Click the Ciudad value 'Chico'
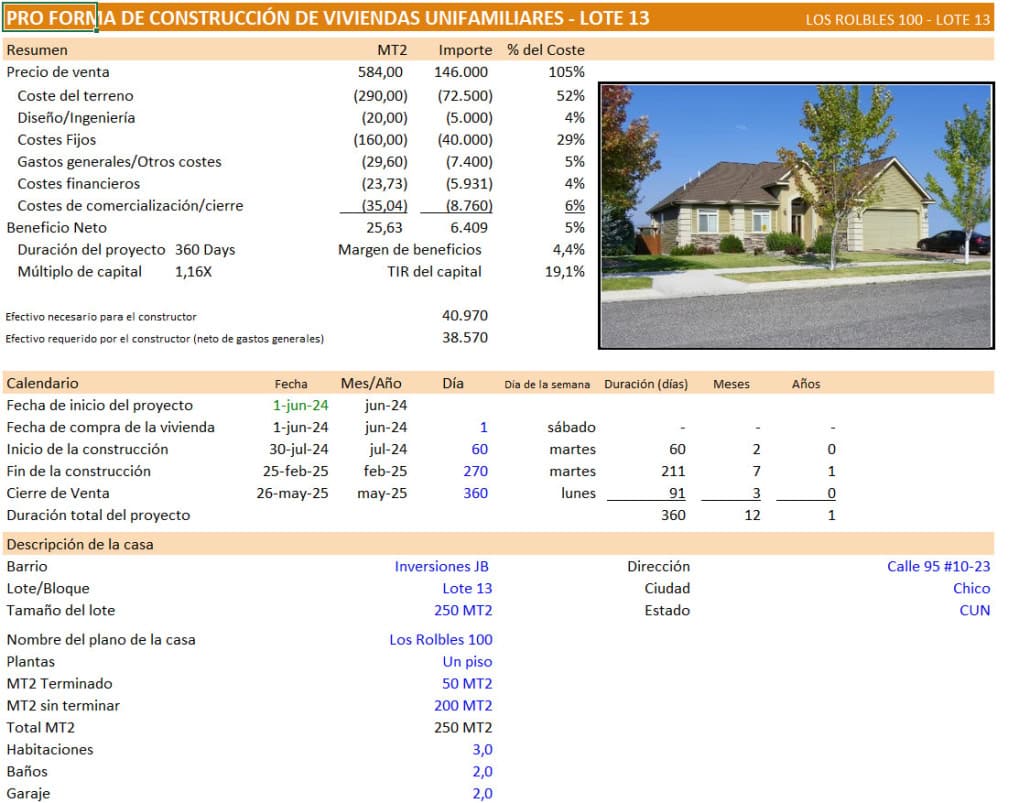The image size is (1030, 803). pyautogui.click(x=972, y=588)
